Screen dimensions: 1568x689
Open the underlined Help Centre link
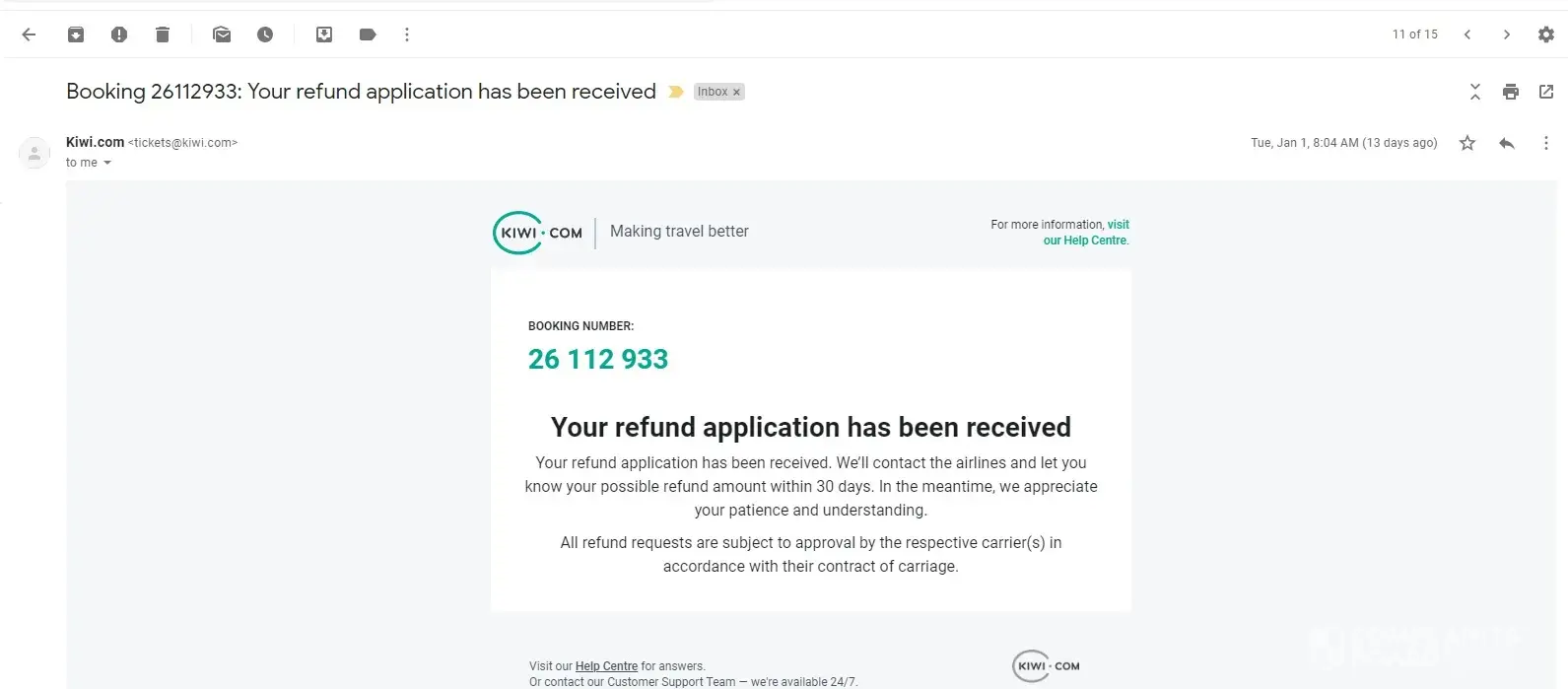coord(606,666)
